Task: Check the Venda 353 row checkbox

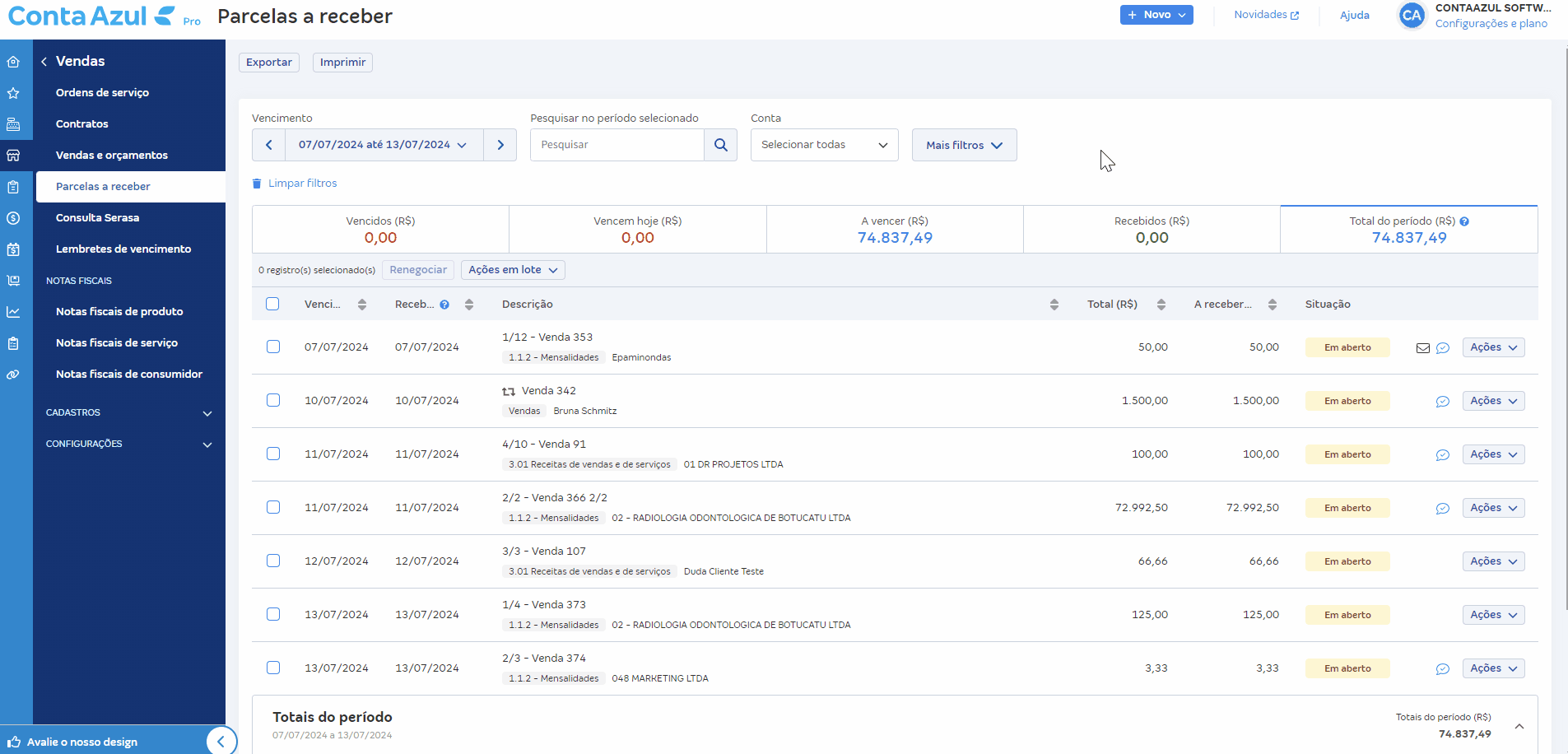Action: 273,347
